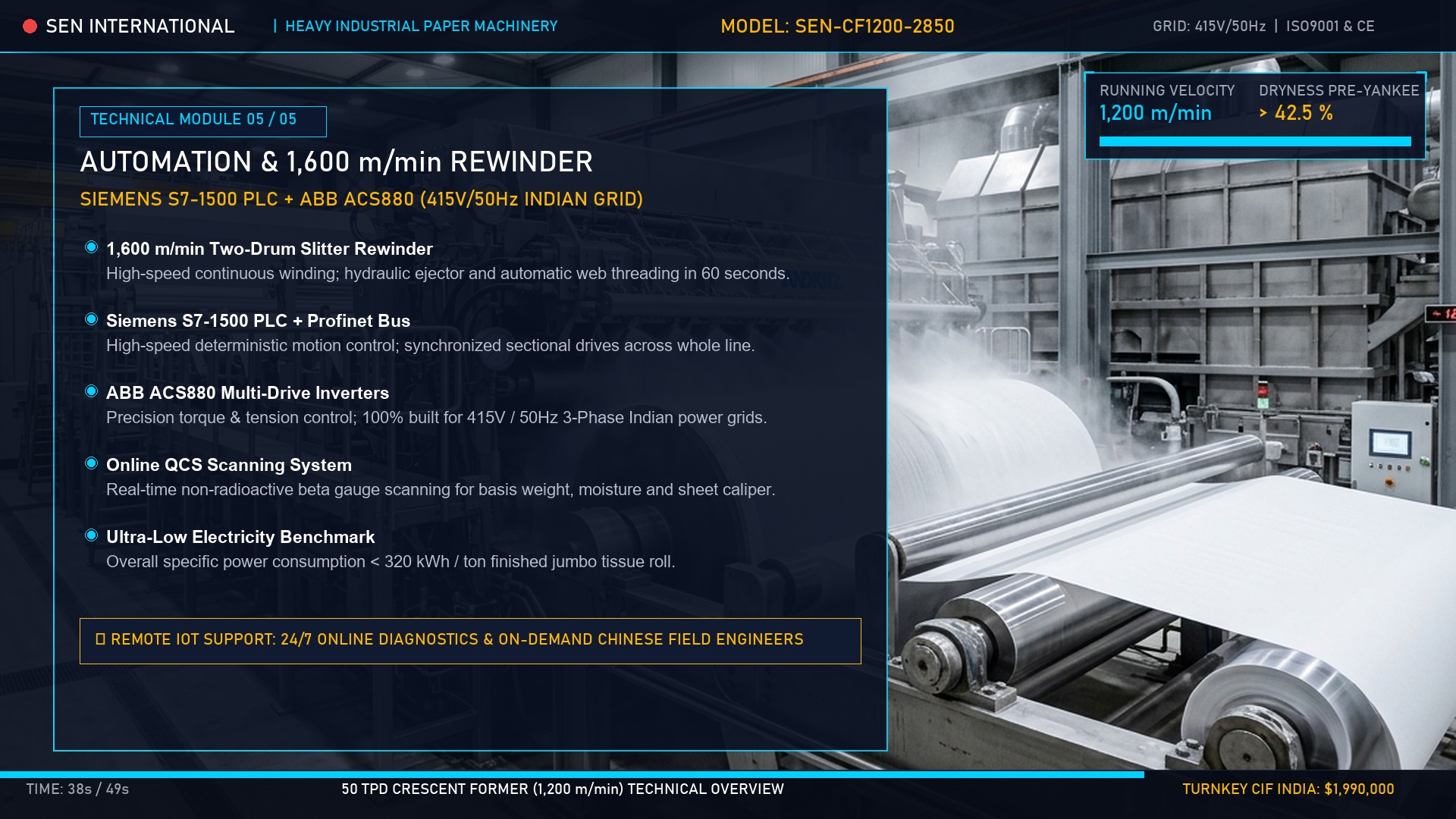Image resolution: width=1456 pixels, height=819 pixels.
Task: Click the 'High-speed deterministic motion control' description line
Action: (x=430, y=346)
